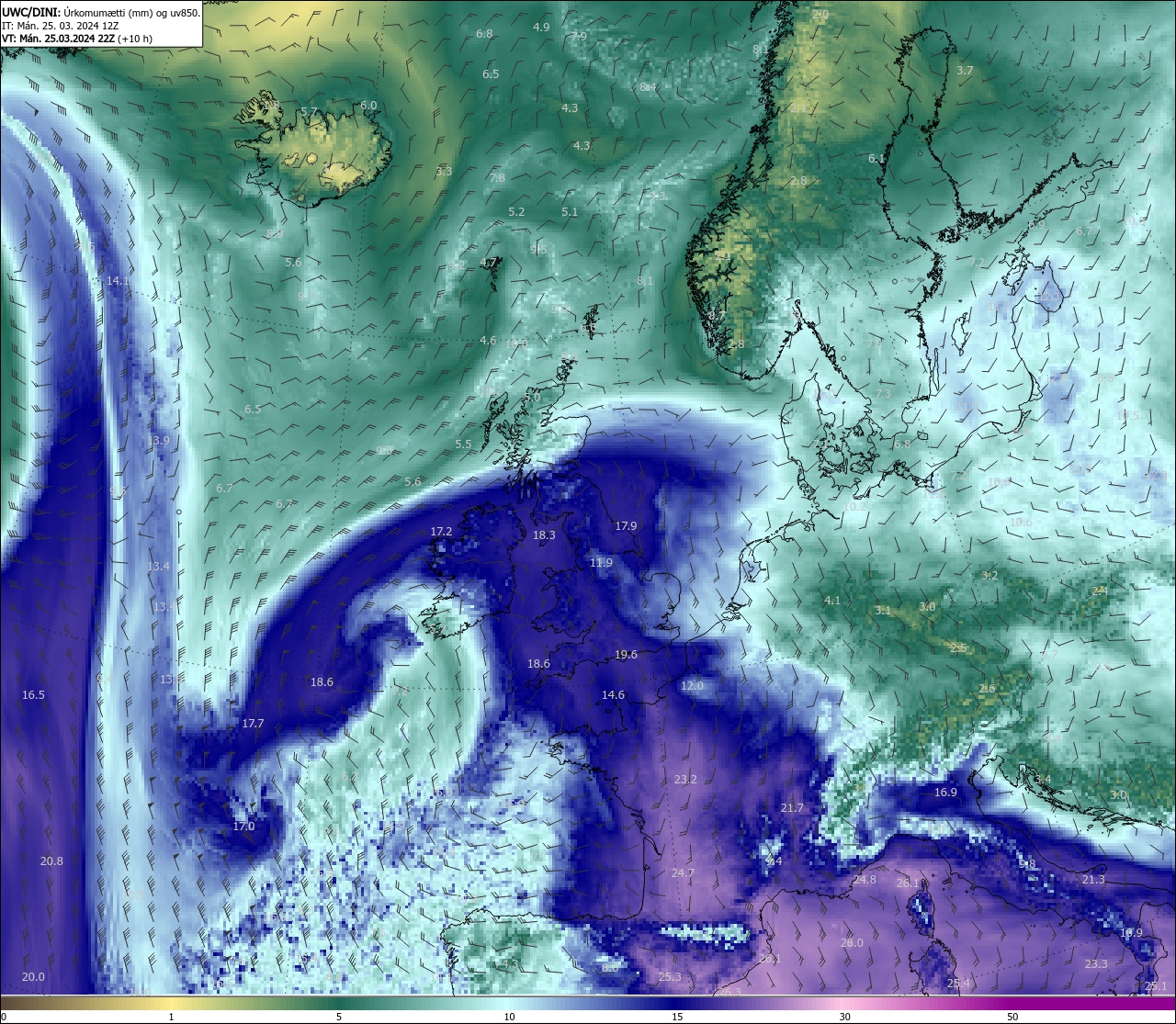Click the 14.1 value on the map
1176x1024 pixels.
[x=118, y=281]
